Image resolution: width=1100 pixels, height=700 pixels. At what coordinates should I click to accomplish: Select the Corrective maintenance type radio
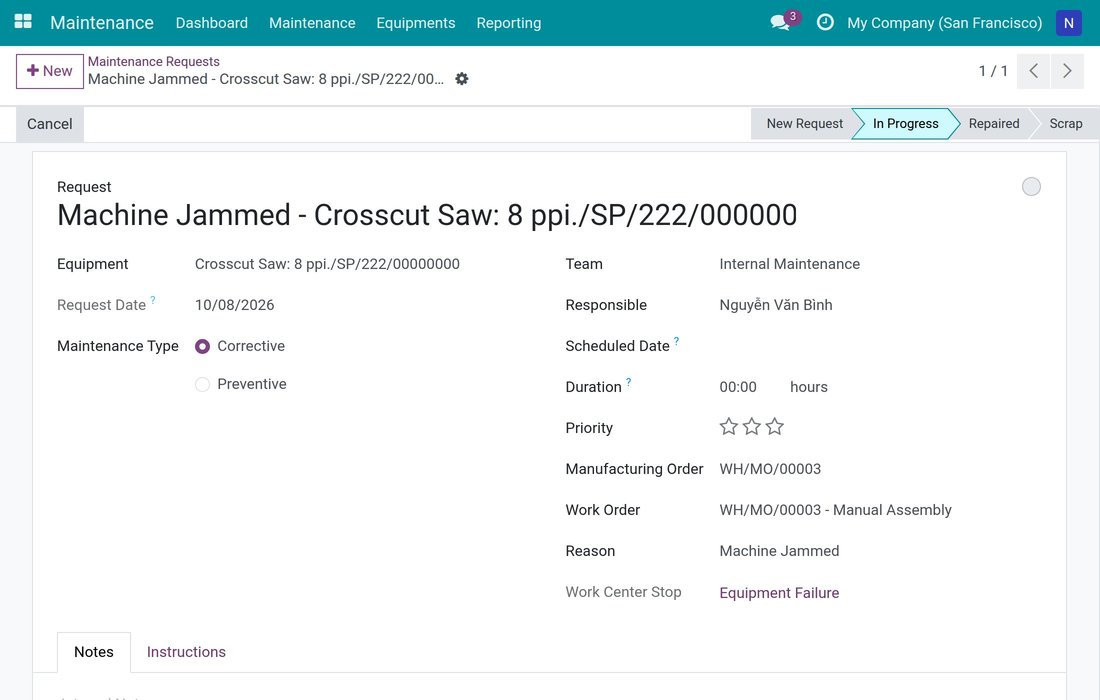click(203, 346)
